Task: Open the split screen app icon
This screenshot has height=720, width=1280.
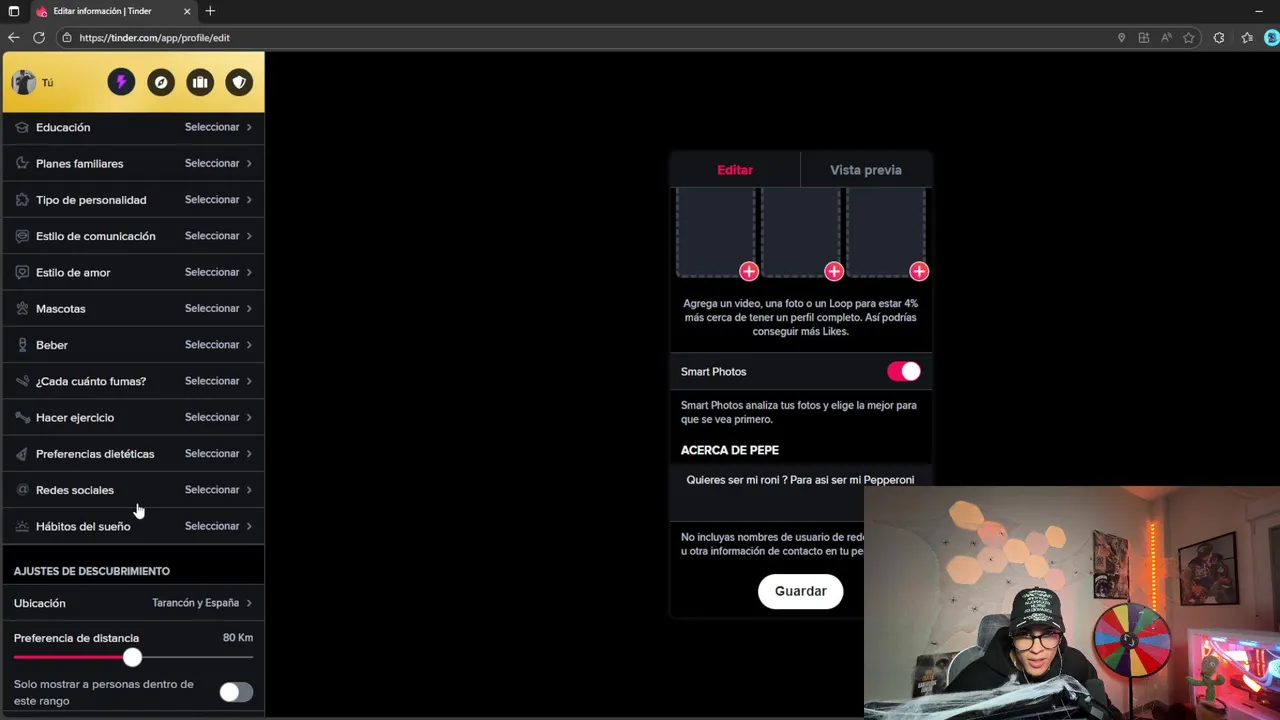Action: click(1144, 38)
